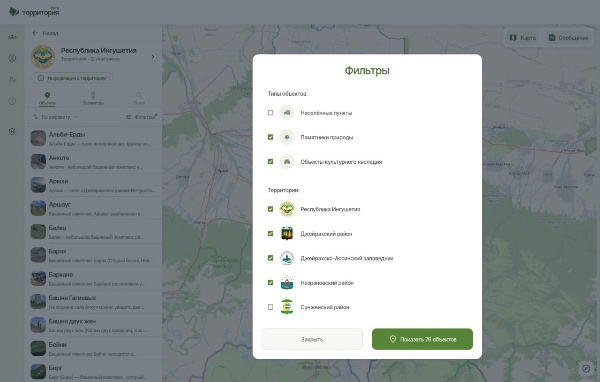
Task: Select the Баркане list entry
Action: (93, 278)
